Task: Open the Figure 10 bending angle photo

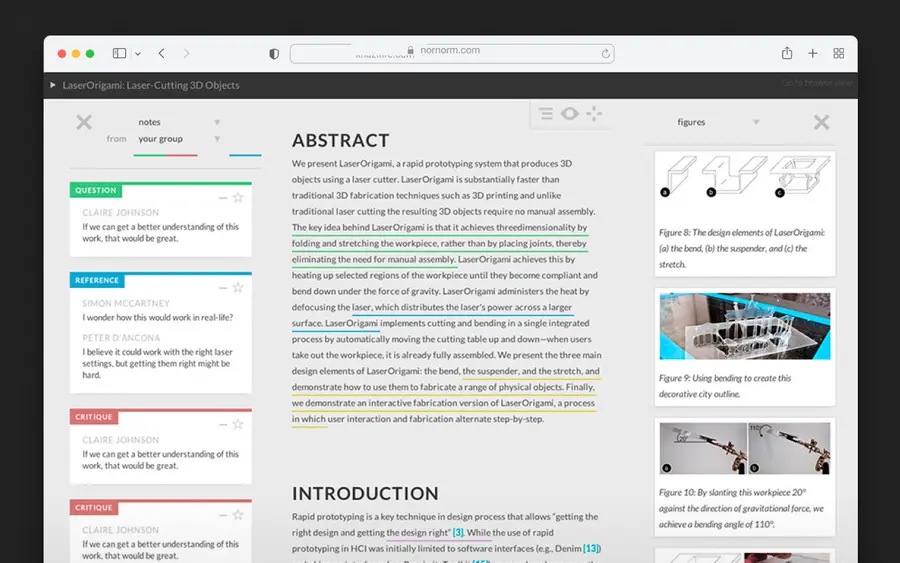Action: [744, 448]
